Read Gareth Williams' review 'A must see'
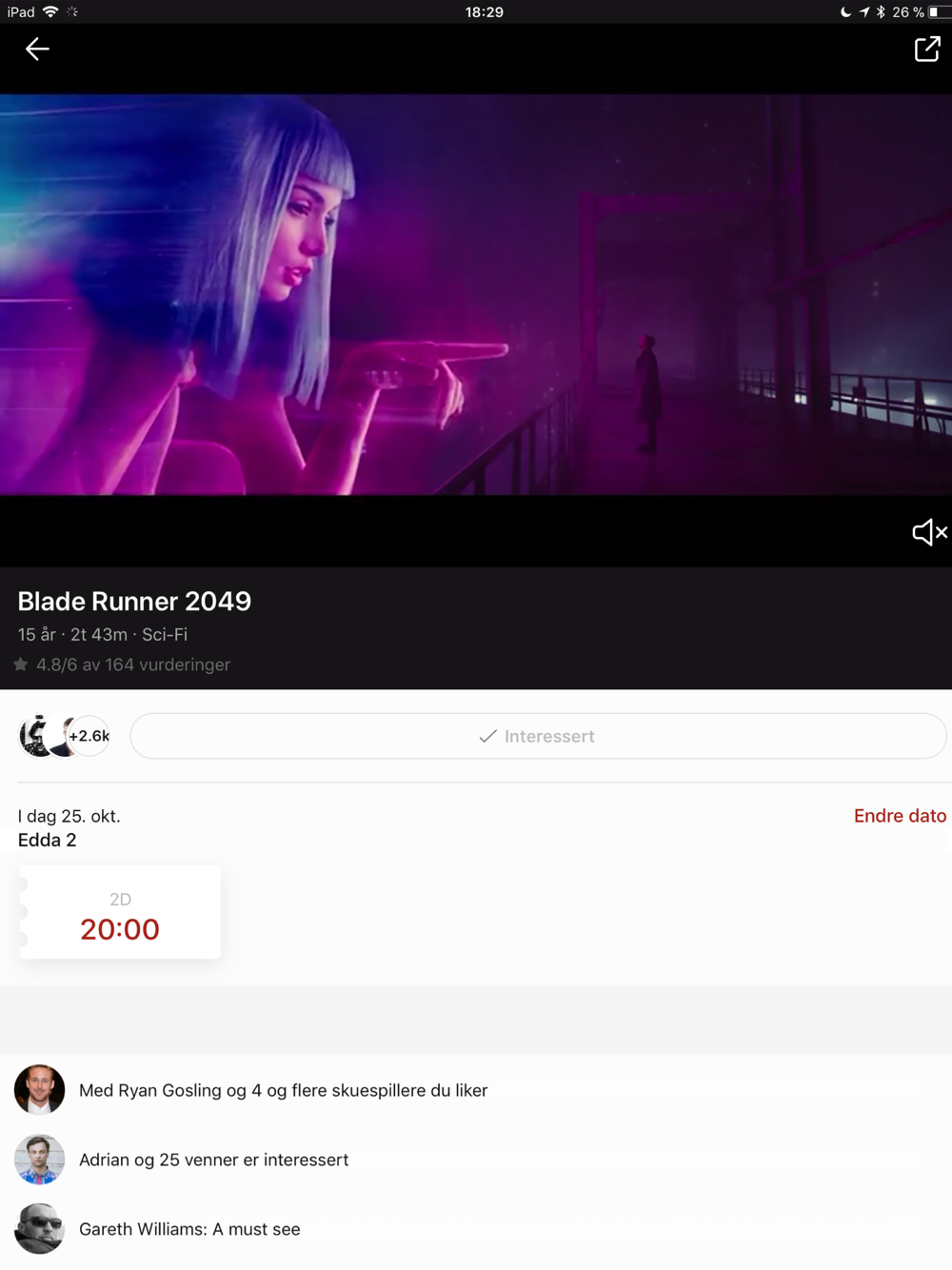952x1270 pixels. tap(189, 1229)
